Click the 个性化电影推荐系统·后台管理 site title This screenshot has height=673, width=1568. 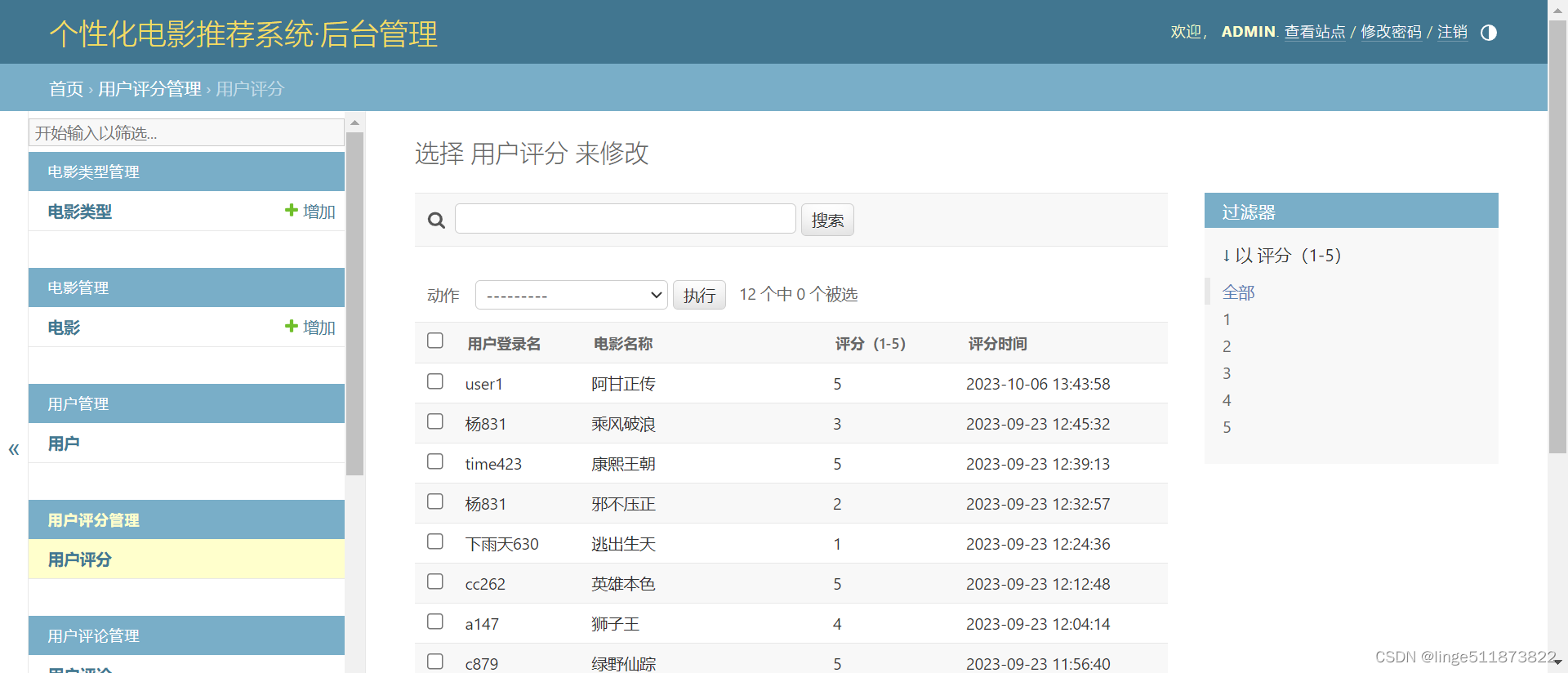(x=243, y=34)
